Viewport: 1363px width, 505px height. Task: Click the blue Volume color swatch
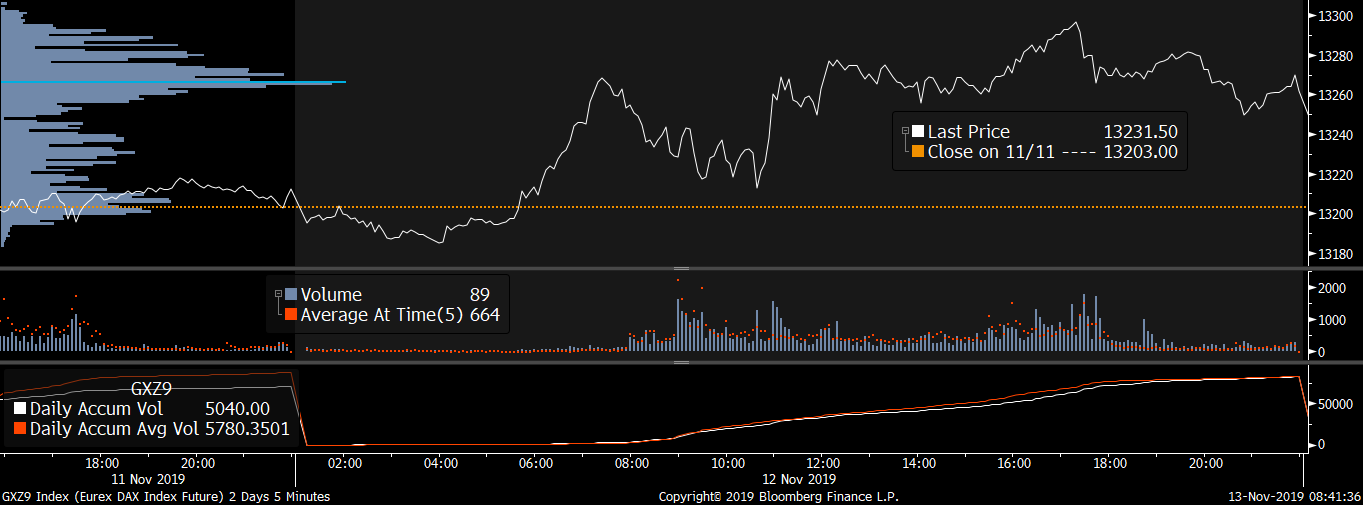(291, 294)
